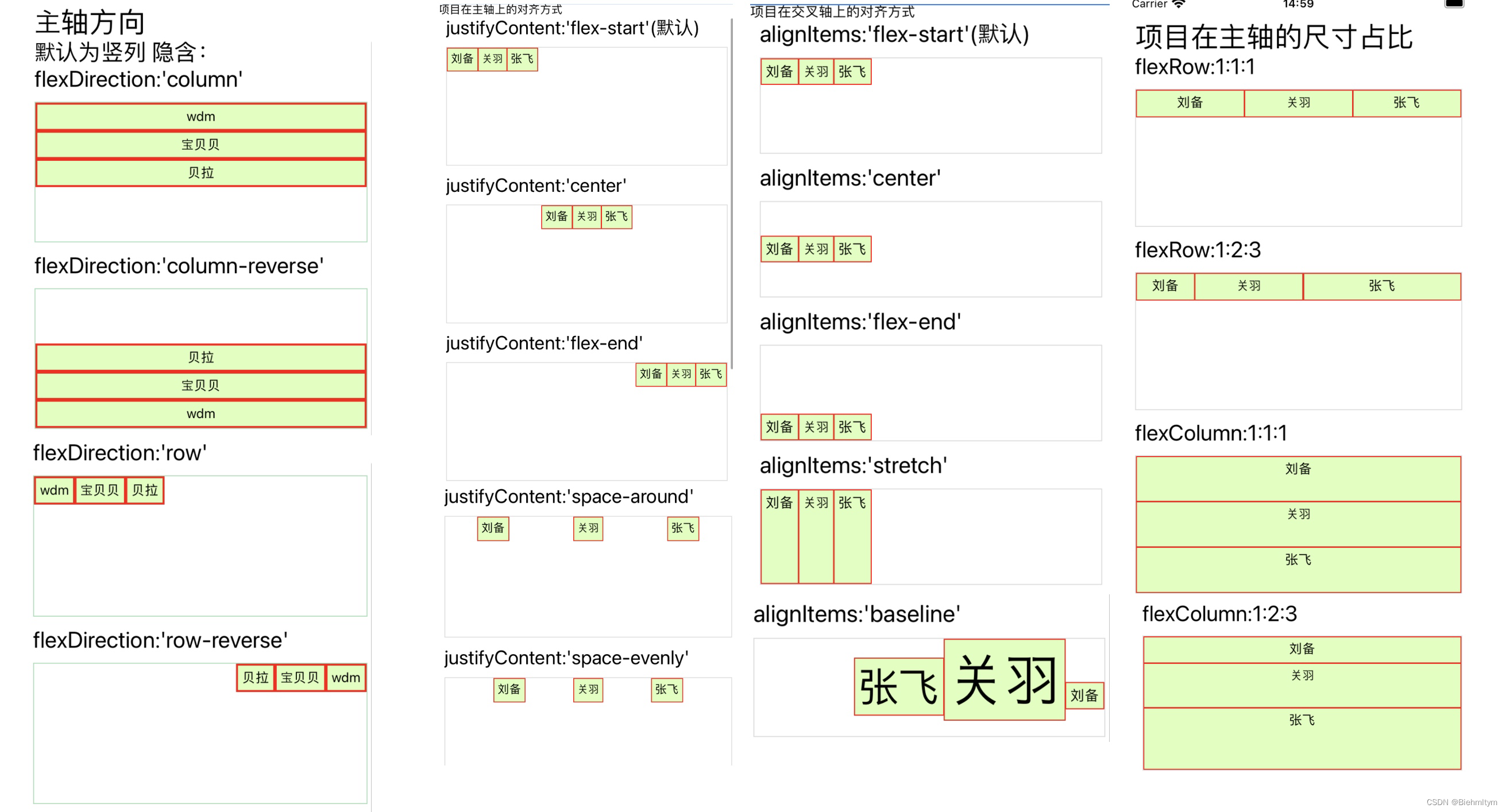
Task: Click the alignItems:'flex-start' label
Action: [894, 34]
